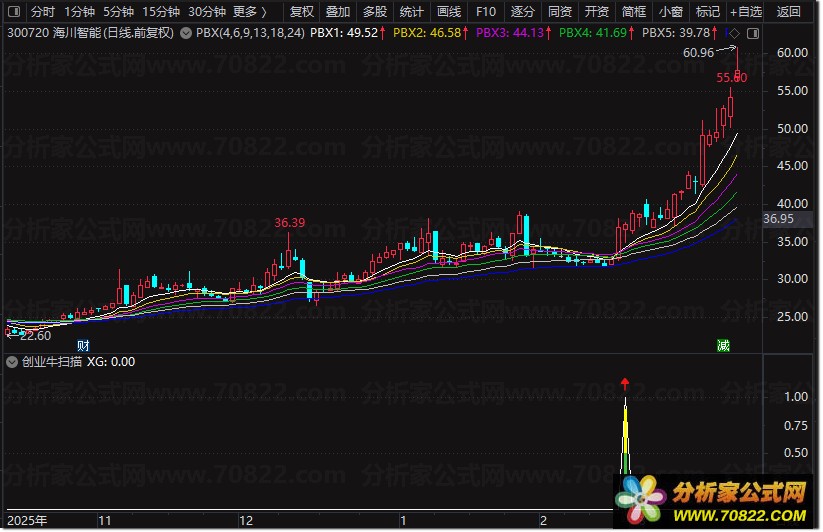Click the 减 marker on the chart
823x532 pixels.
click(723, 345)
